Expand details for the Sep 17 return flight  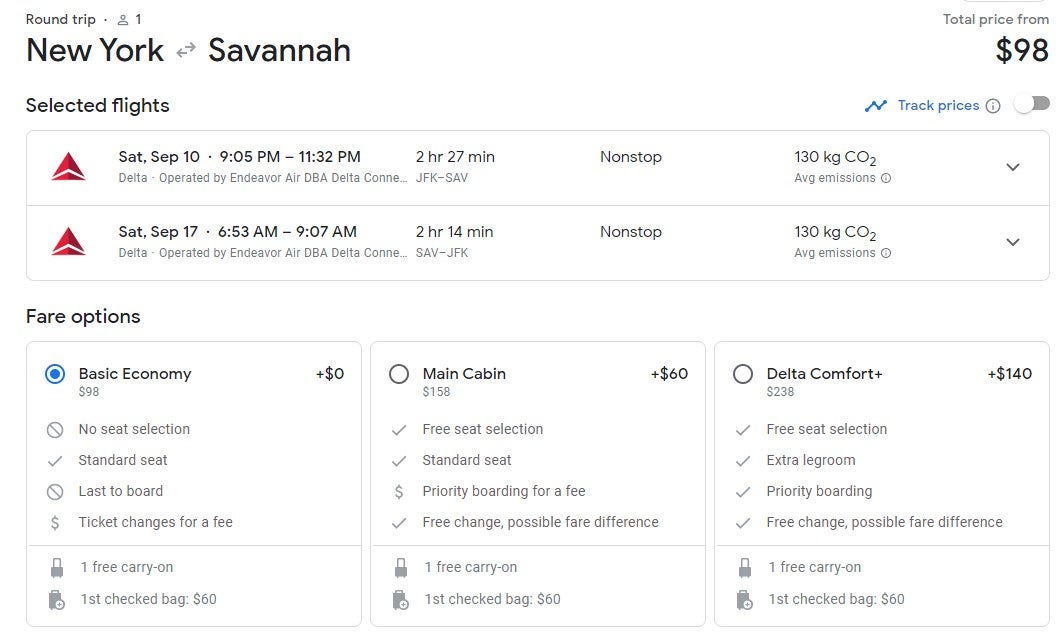[x=1013, y=242]
